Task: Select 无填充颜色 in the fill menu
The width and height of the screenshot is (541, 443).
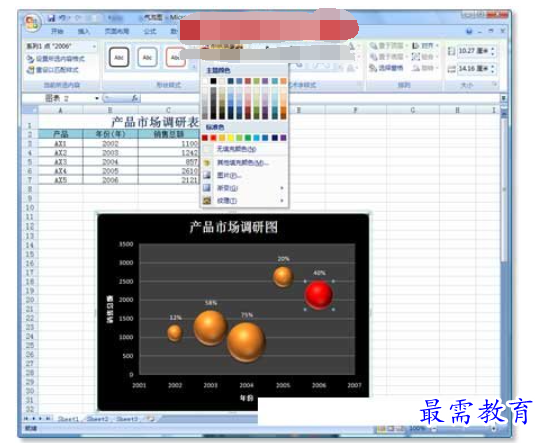Action: pyautogui.click(x=244, y=149)
